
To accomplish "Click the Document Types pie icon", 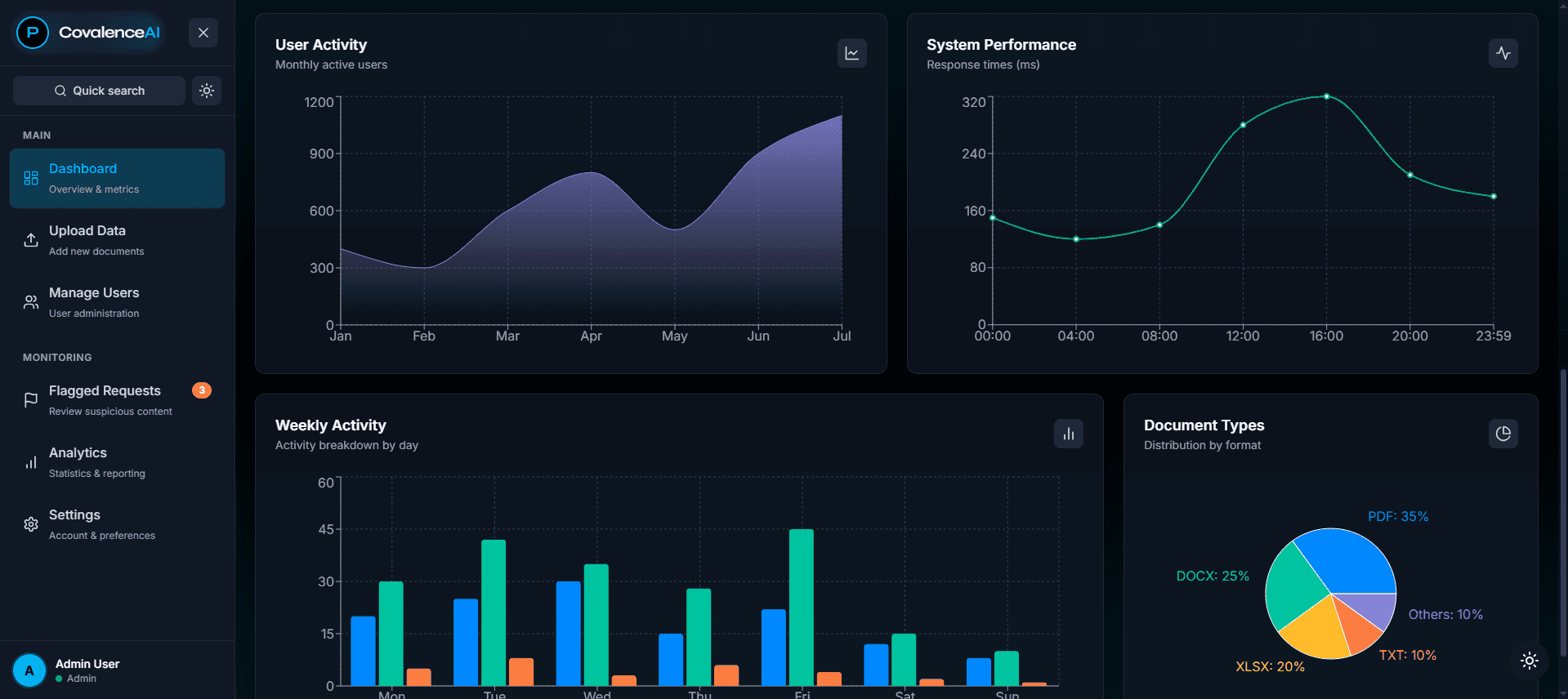I will coord(1503,434).
